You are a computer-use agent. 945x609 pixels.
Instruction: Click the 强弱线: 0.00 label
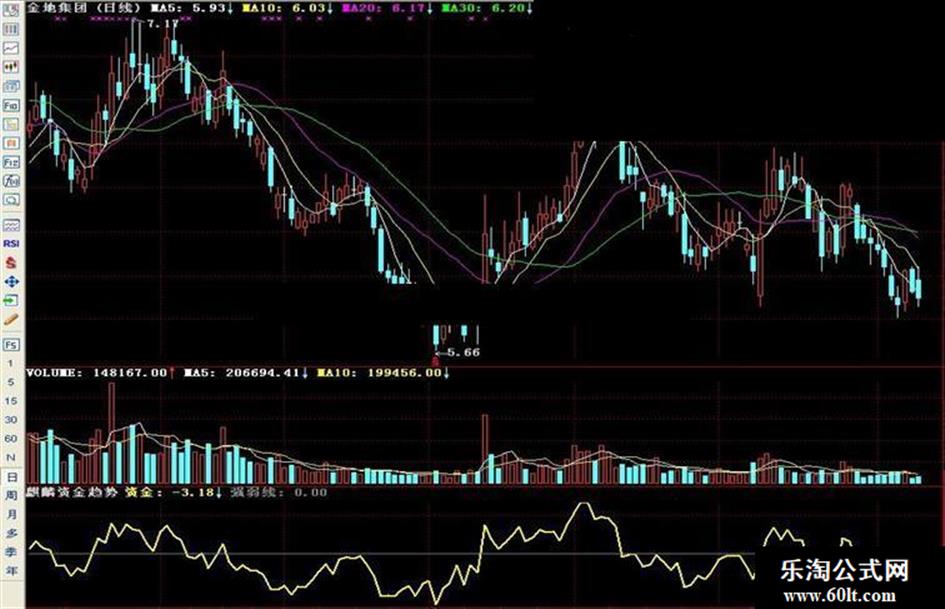pos(278,492)
